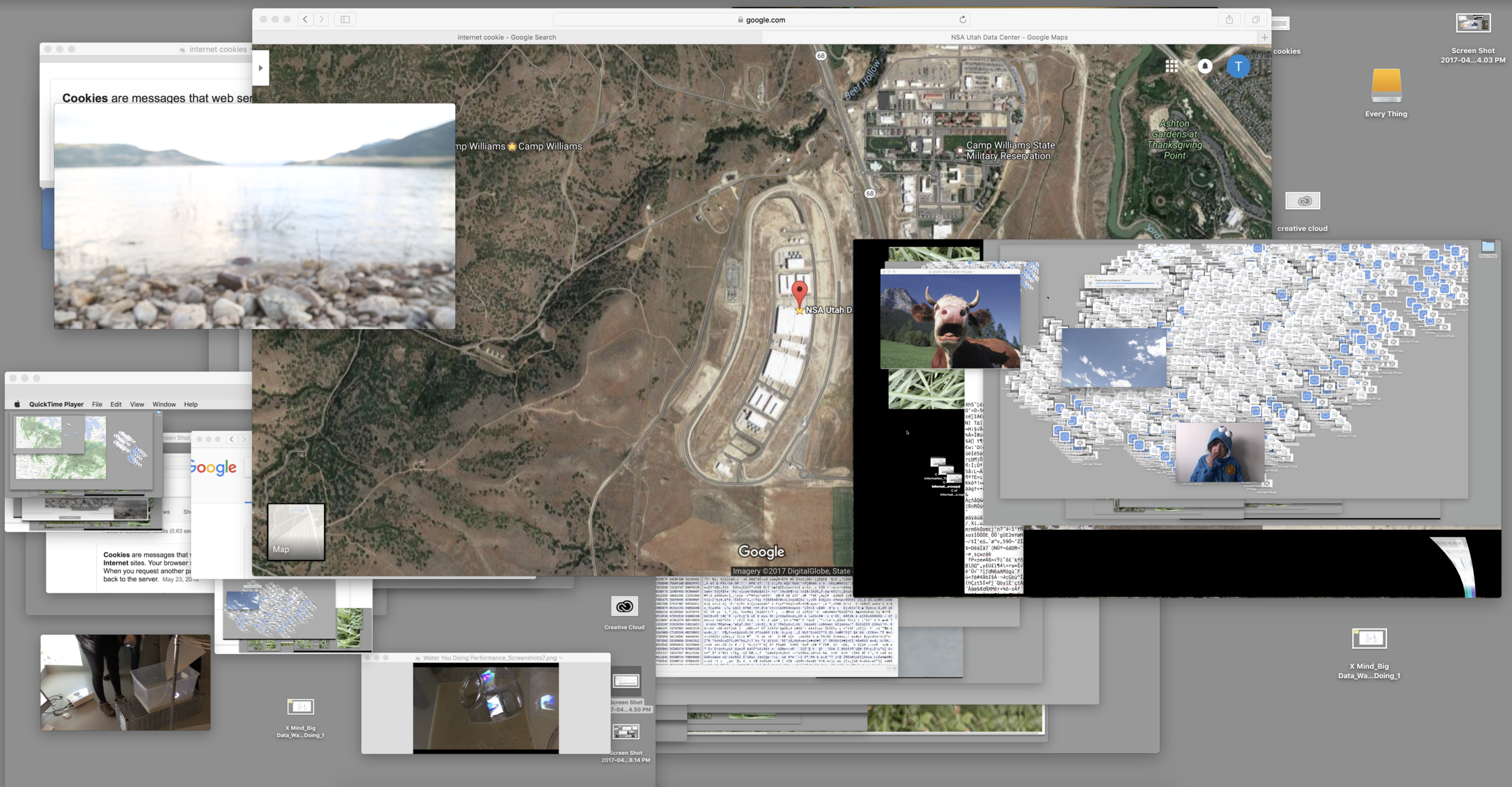The image size is (1512, 787).
Task: Click the terrain map thumbnail under QuickTime menu
Action: pyautogui.click(x=60, y=448)
